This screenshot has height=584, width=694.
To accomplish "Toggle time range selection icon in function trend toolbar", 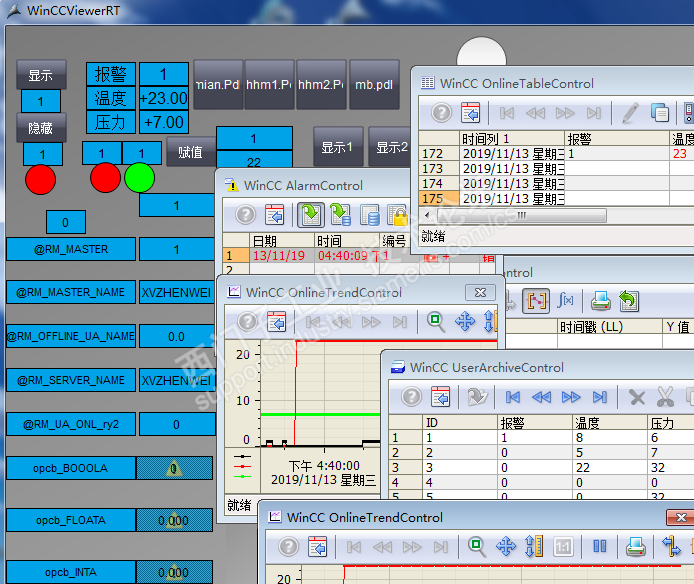I will (x=536, y=301).
